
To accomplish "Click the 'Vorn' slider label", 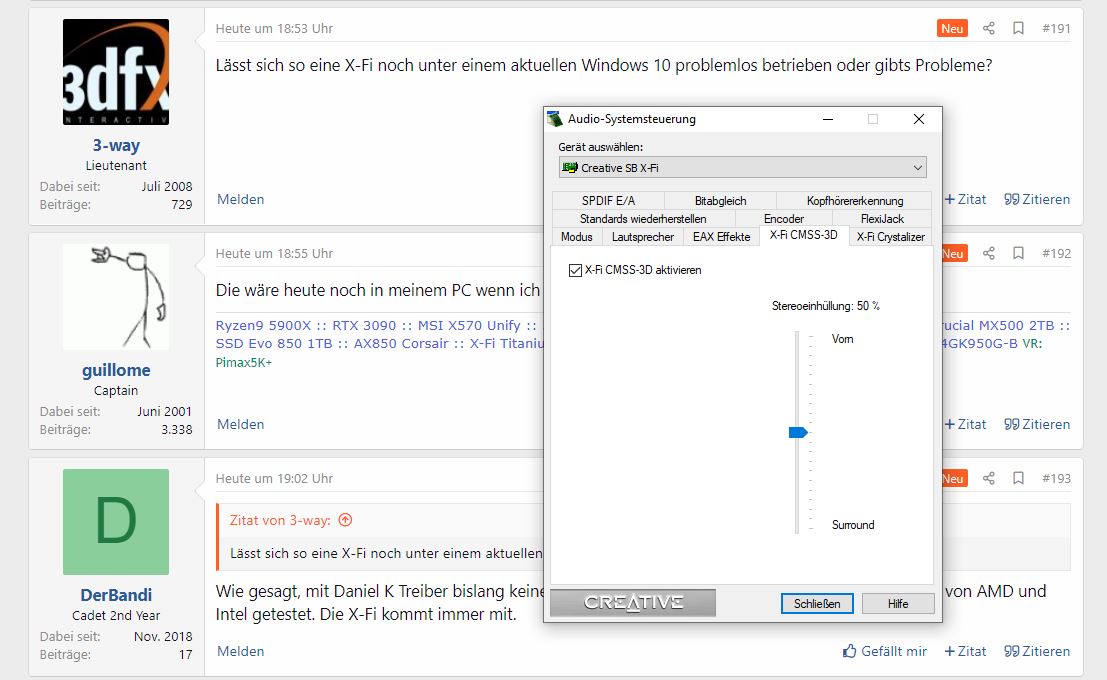I will tap(842, 339).
